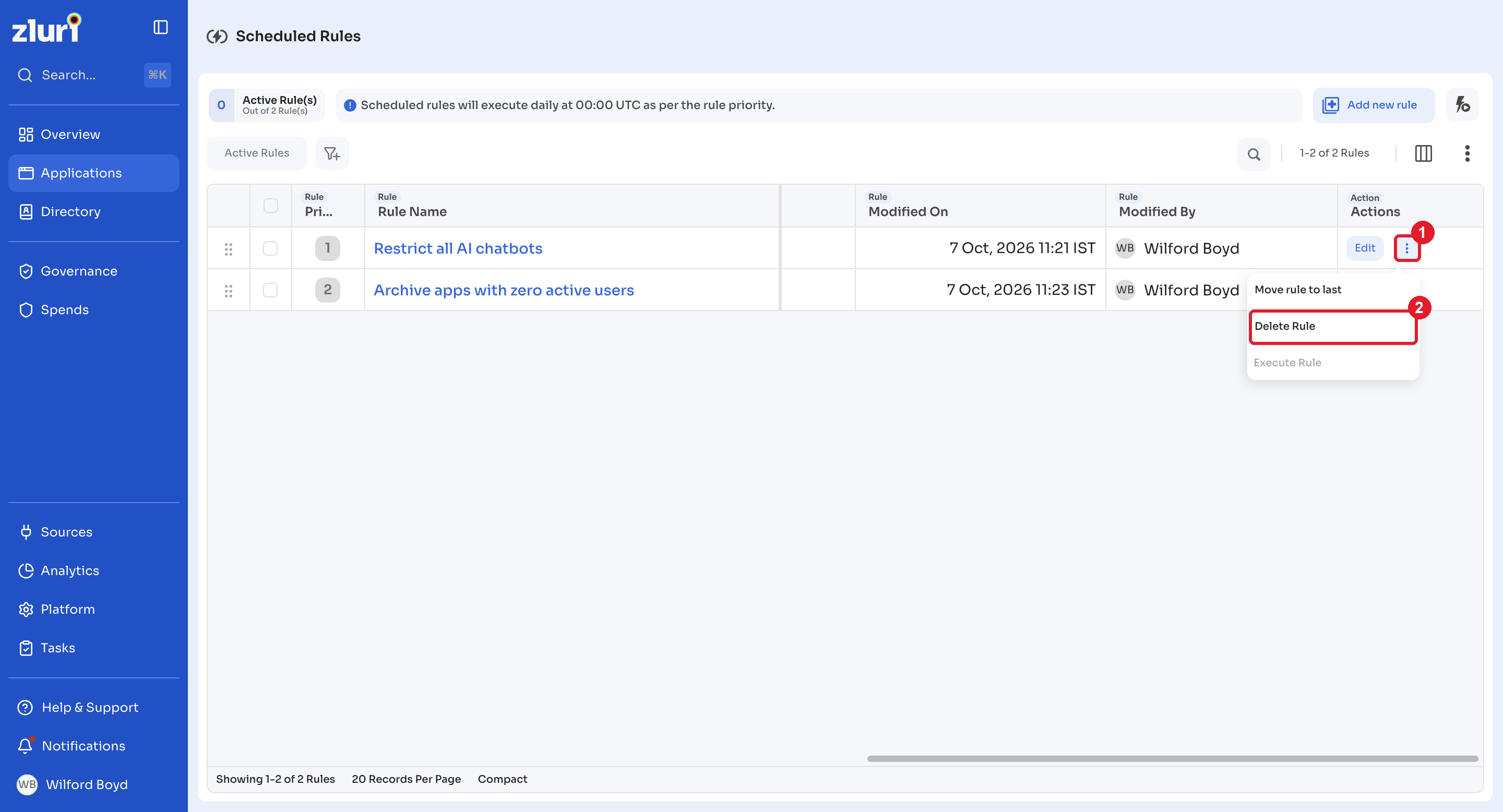Screen dimensions: 1503x812
Task: Open Wilford Boyd profile in sidebar
Action: (x=93, y=784)
